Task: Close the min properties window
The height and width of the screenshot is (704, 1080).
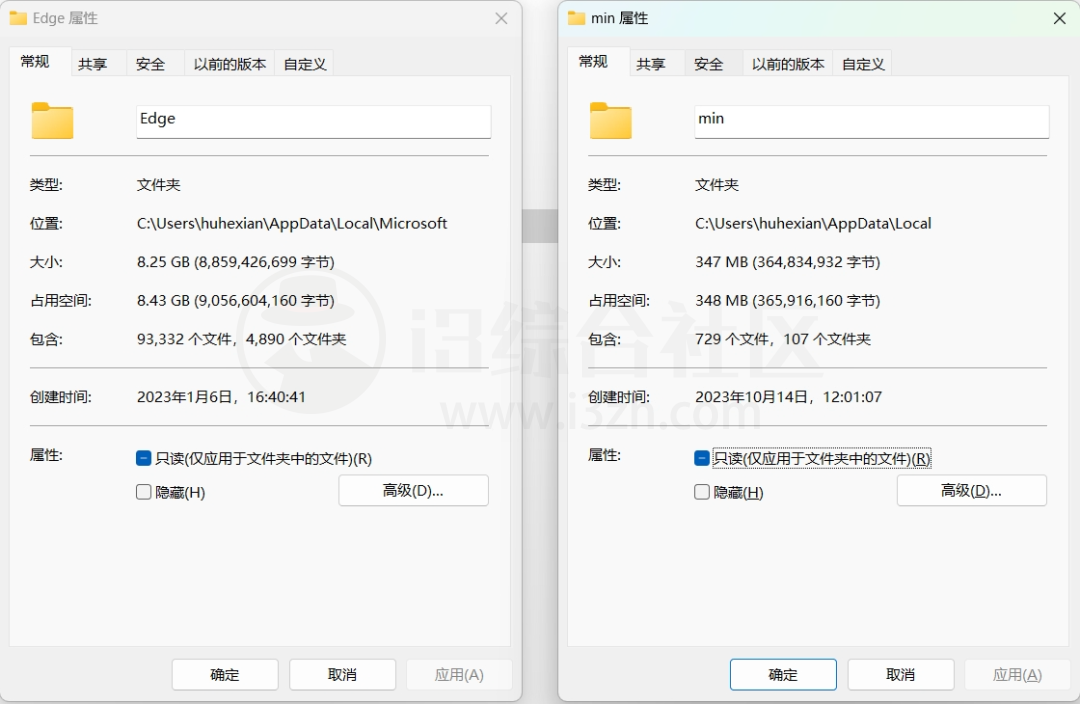Action: coord(1059,19)
